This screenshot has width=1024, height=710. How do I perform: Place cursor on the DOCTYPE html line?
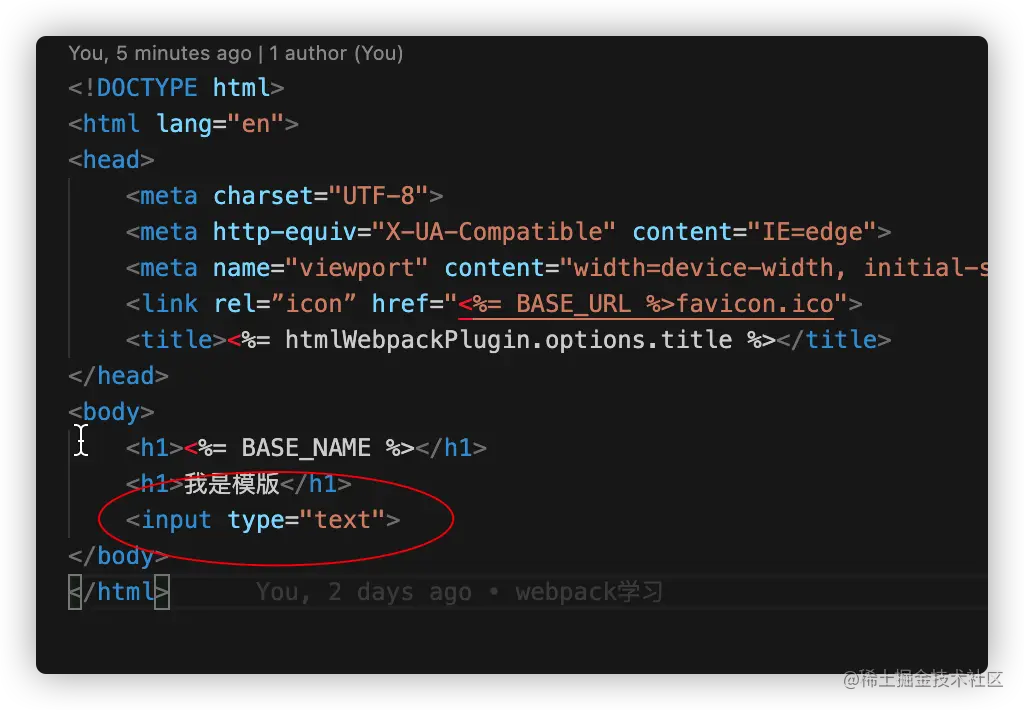176,88
